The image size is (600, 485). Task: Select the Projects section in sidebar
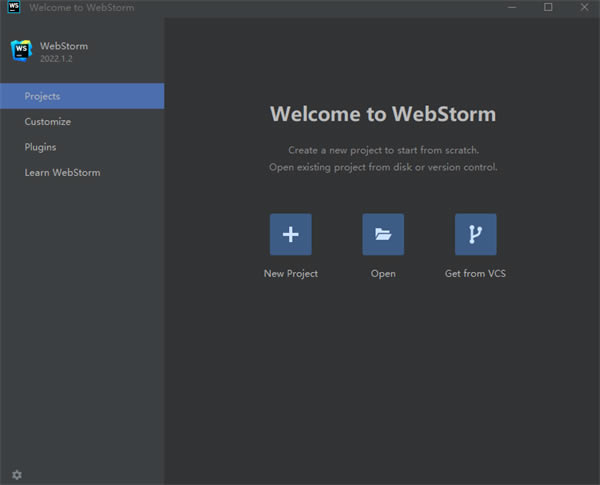pyautogui.click(x=82, y=96)
